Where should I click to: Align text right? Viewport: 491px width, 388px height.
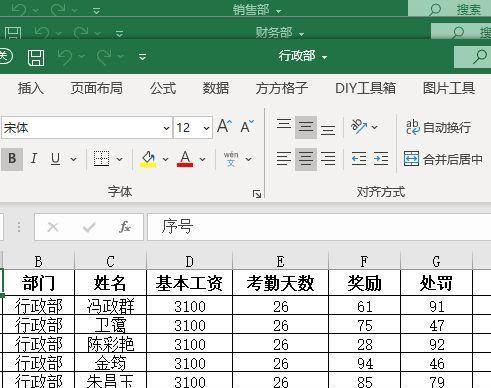pyautogui.click(x=328, y=159)
